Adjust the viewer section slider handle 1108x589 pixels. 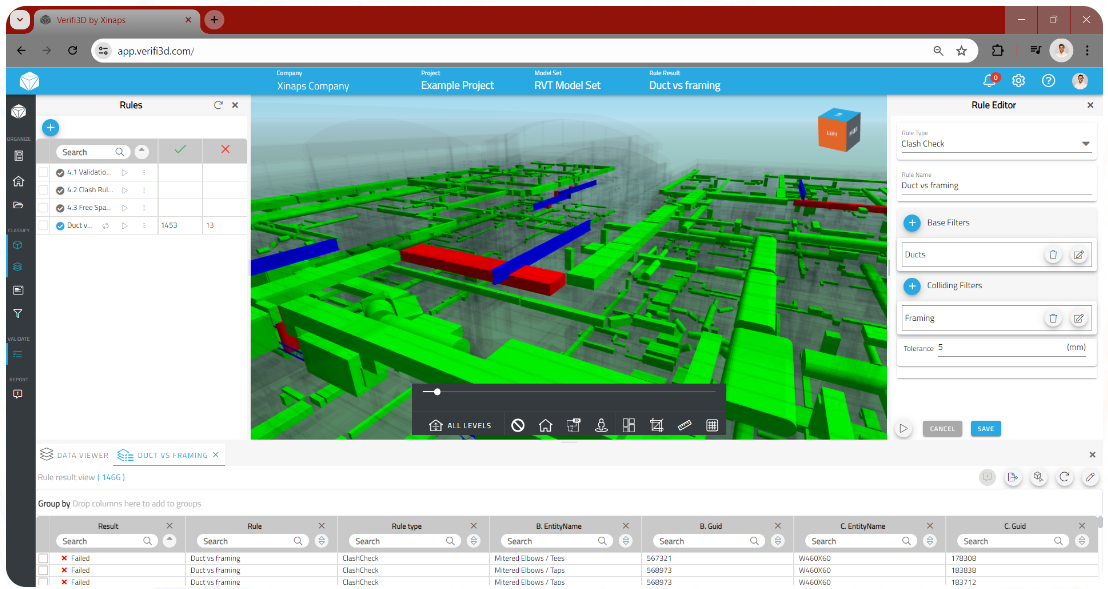[x=437, y=392]
